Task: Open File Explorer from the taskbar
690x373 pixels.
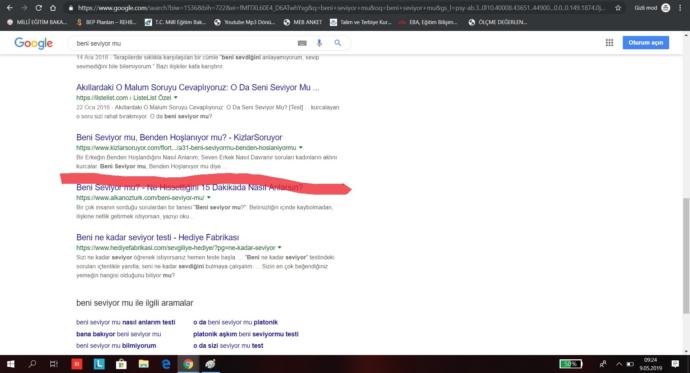Action: 143,364
